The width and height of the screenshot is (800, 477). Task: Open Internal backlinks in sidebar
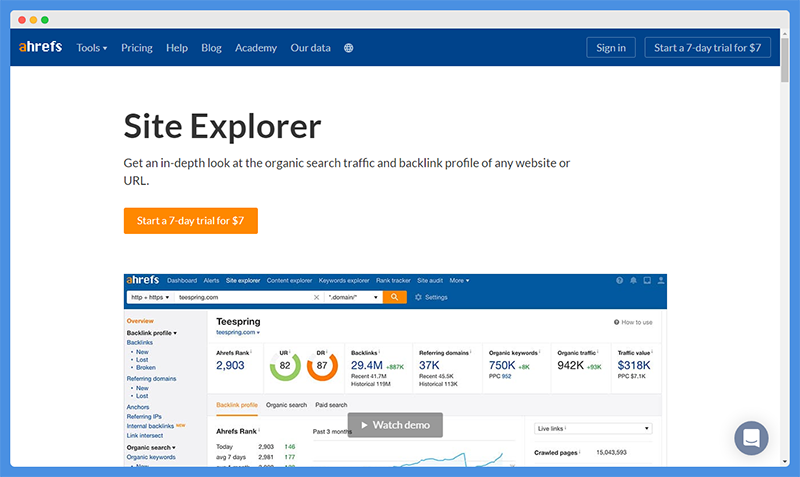[150, 426]
